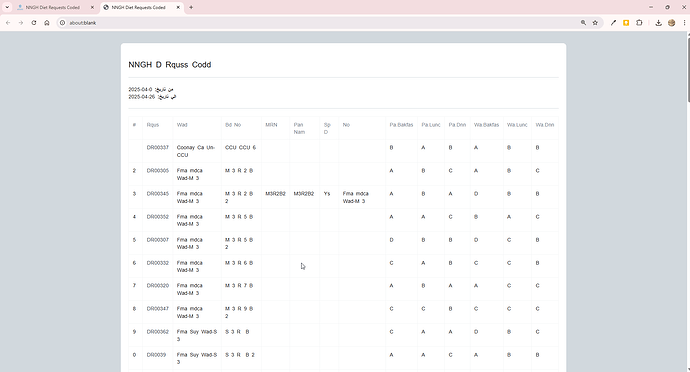Open the Chrome three-dot menu
The width and height of the screenshot is (690, 372).
684,23
